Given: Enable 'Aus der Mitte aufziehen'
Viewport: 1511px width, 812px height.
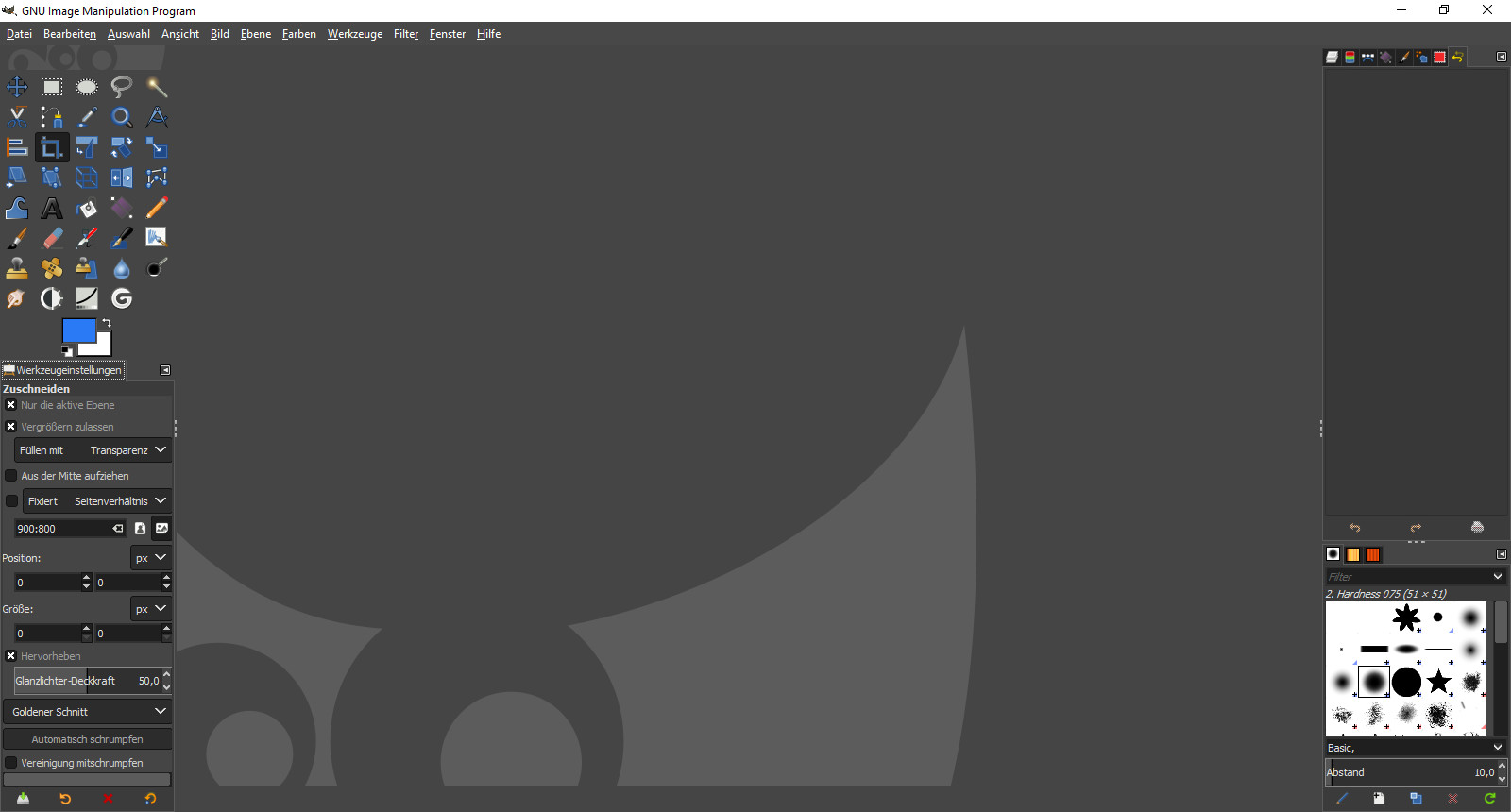Looking at the screenshot, I should (11, 476).
